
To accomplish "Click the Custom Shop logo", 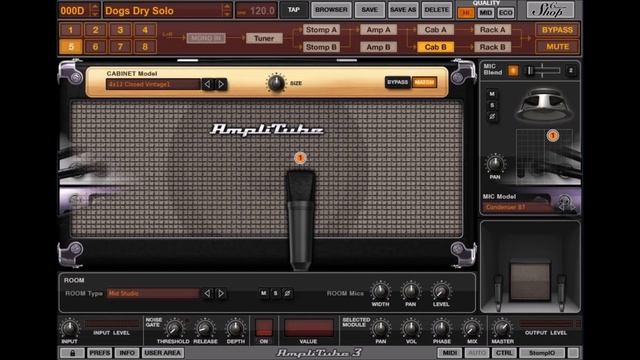I will (550, 10).
